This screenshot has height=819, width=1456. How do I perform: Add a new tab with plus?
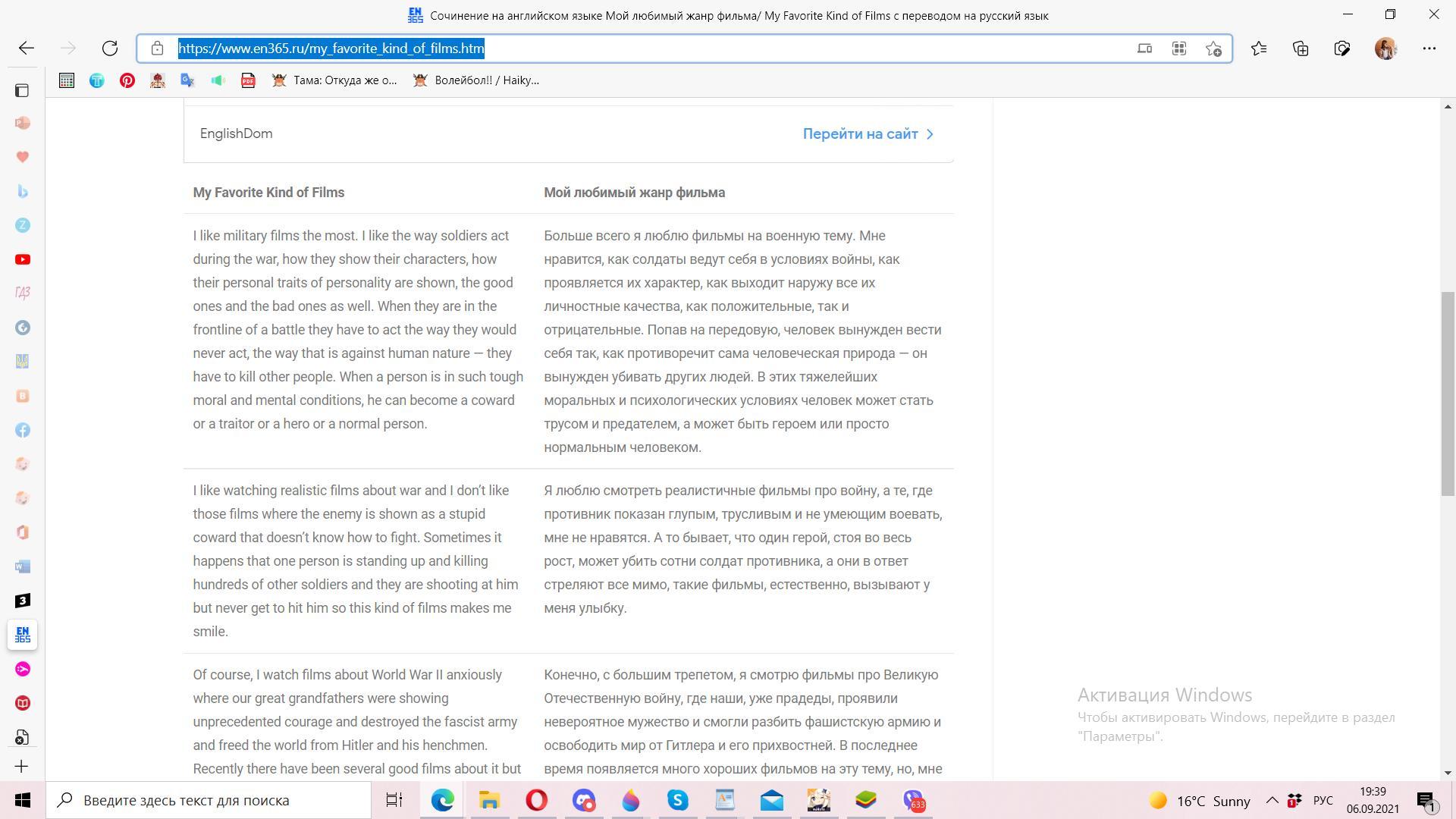pos(22,766)
